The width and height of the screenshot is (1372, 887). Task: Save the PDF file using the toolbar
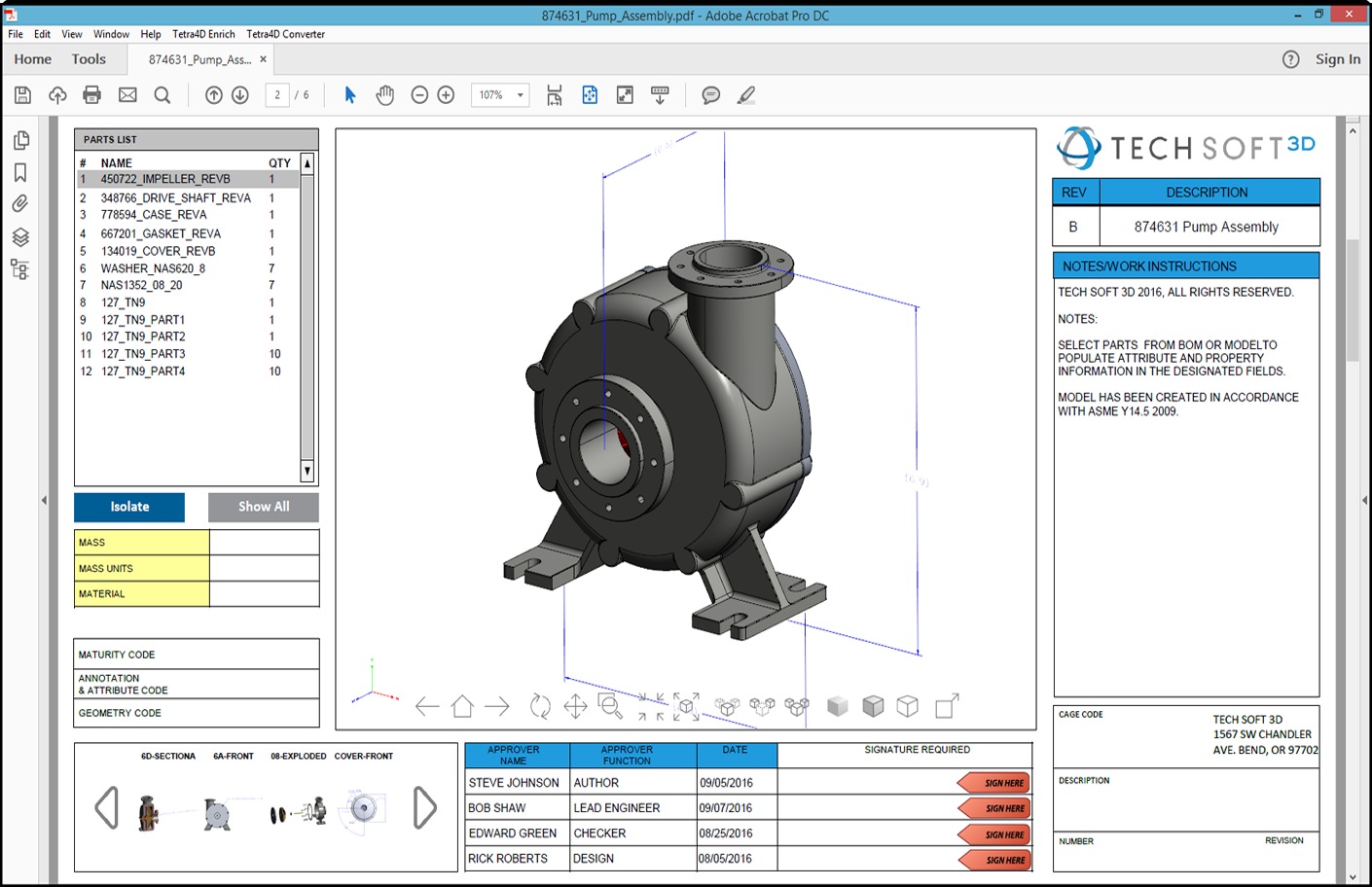click(x=22, y=95)
